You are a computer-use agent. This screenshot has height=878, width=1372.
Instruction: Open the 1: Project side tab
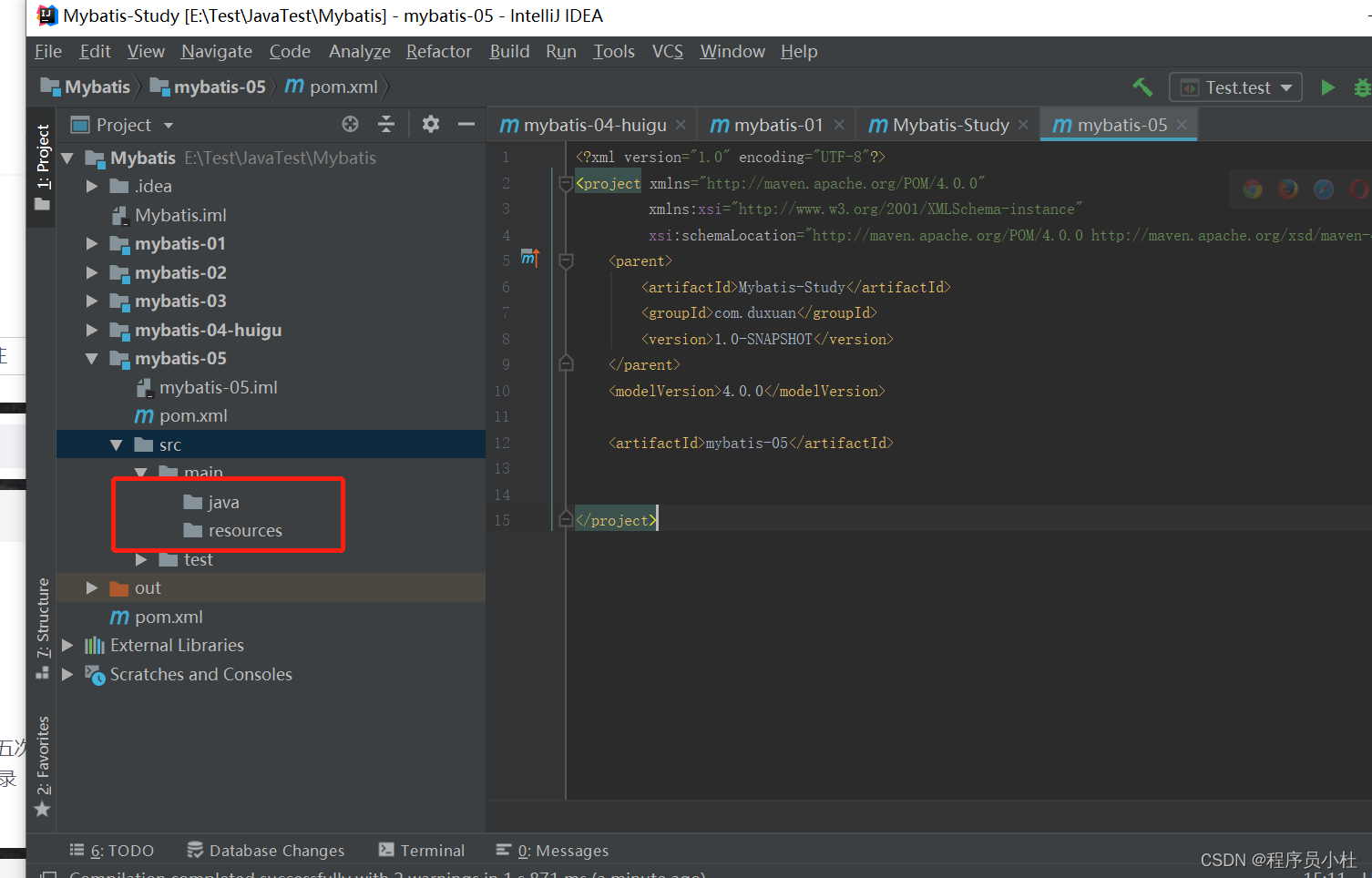42,167
